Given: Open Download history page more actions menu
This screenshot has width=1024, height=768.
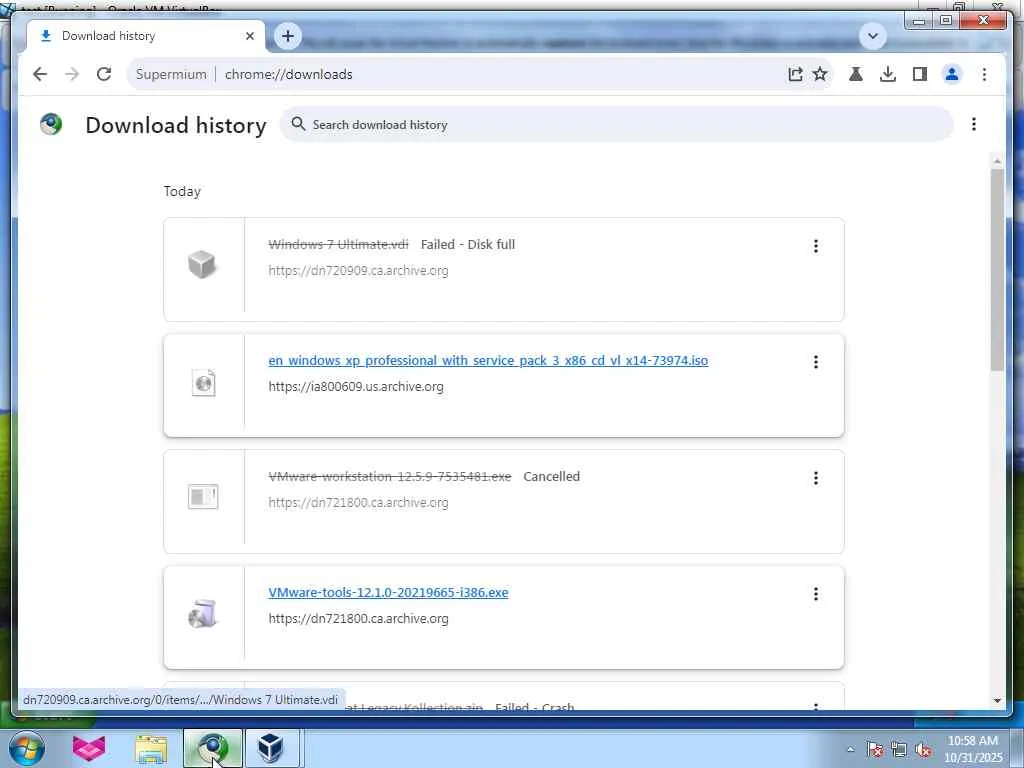Looking at the screenshot, I should pos(974,124).
